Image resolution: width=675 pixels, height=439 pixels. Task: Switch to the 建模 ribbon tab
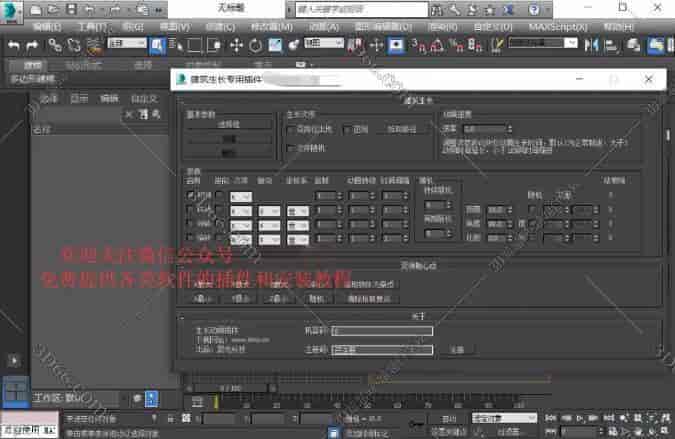point(28,65)
